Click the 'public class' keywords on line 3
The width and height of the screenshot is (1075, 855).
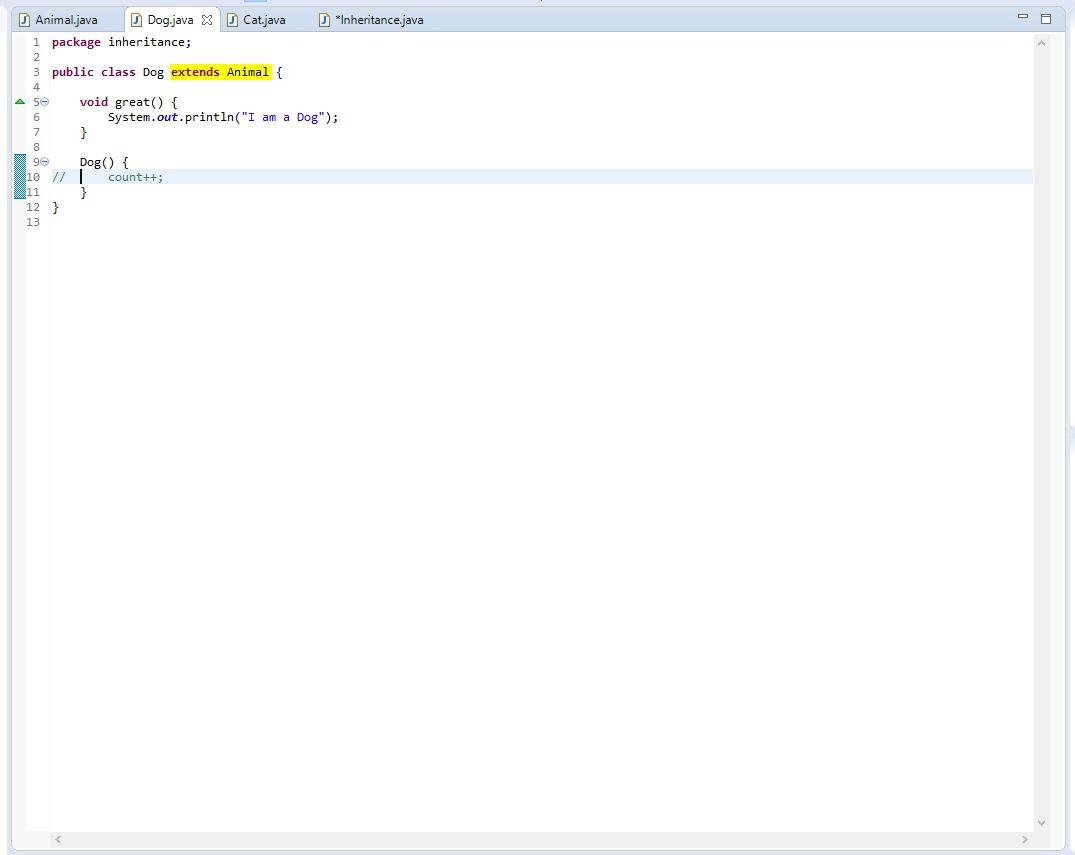[93, 72]
